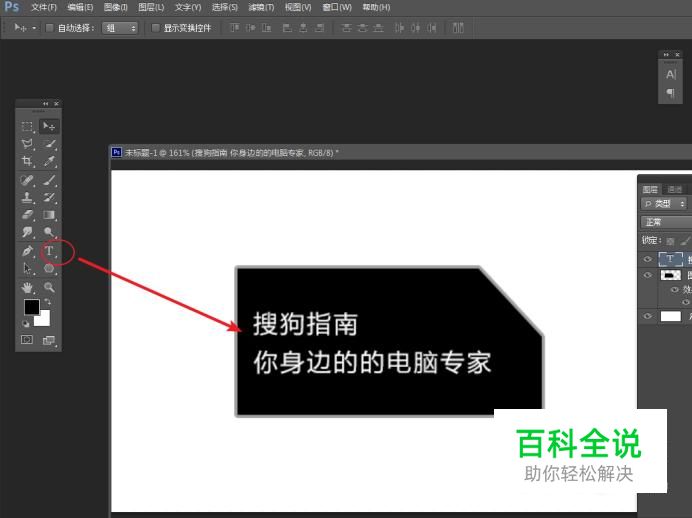The height and width of the screenshot is (518, 692).
Task: Click auto-align layers icon in options bar
Action: click(x=458, y=28)
